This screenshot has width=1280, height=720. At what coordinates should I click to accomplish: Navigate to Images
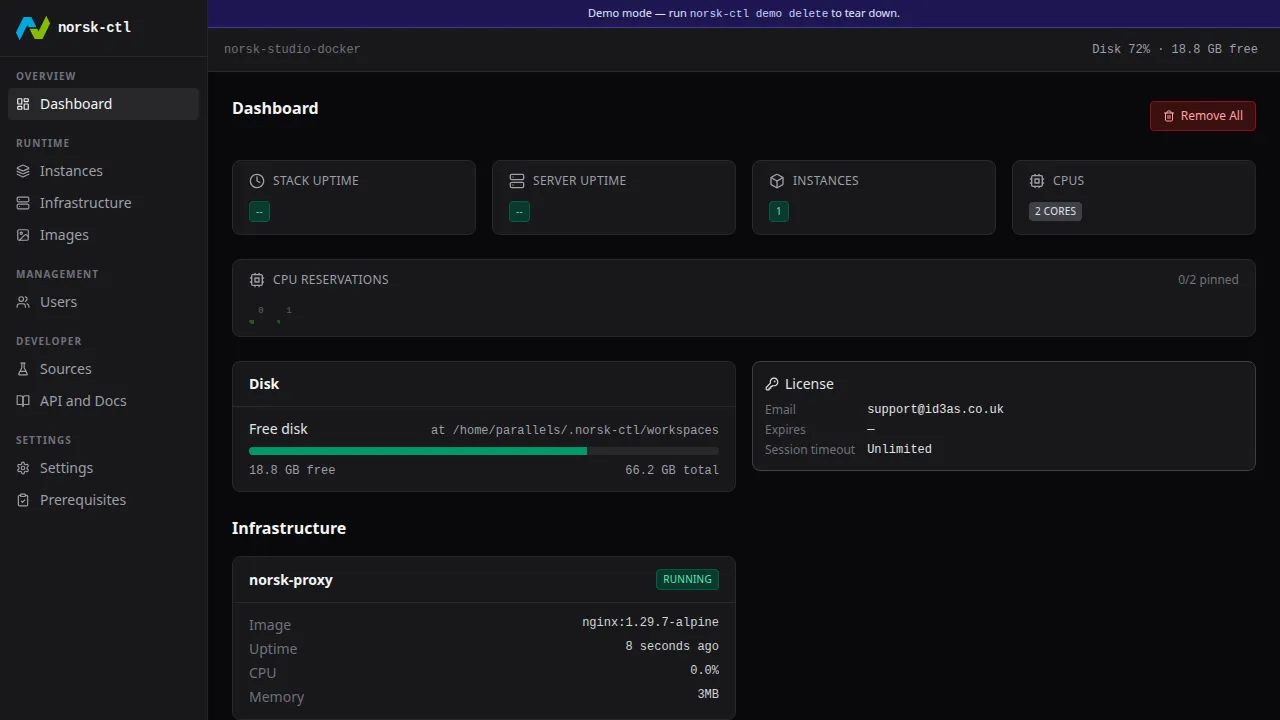click(x=104, y=235)
